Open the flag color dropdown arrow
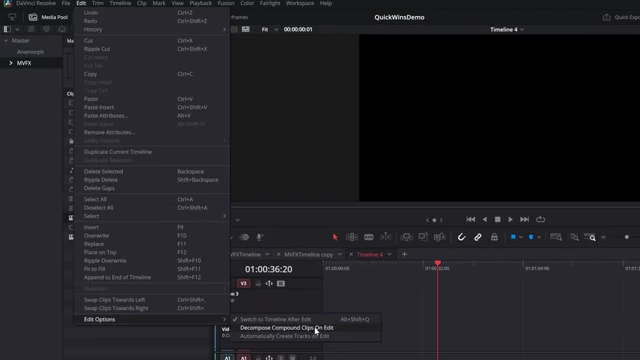The width and height of the screenshot is (640, 360). click(521, 238)
